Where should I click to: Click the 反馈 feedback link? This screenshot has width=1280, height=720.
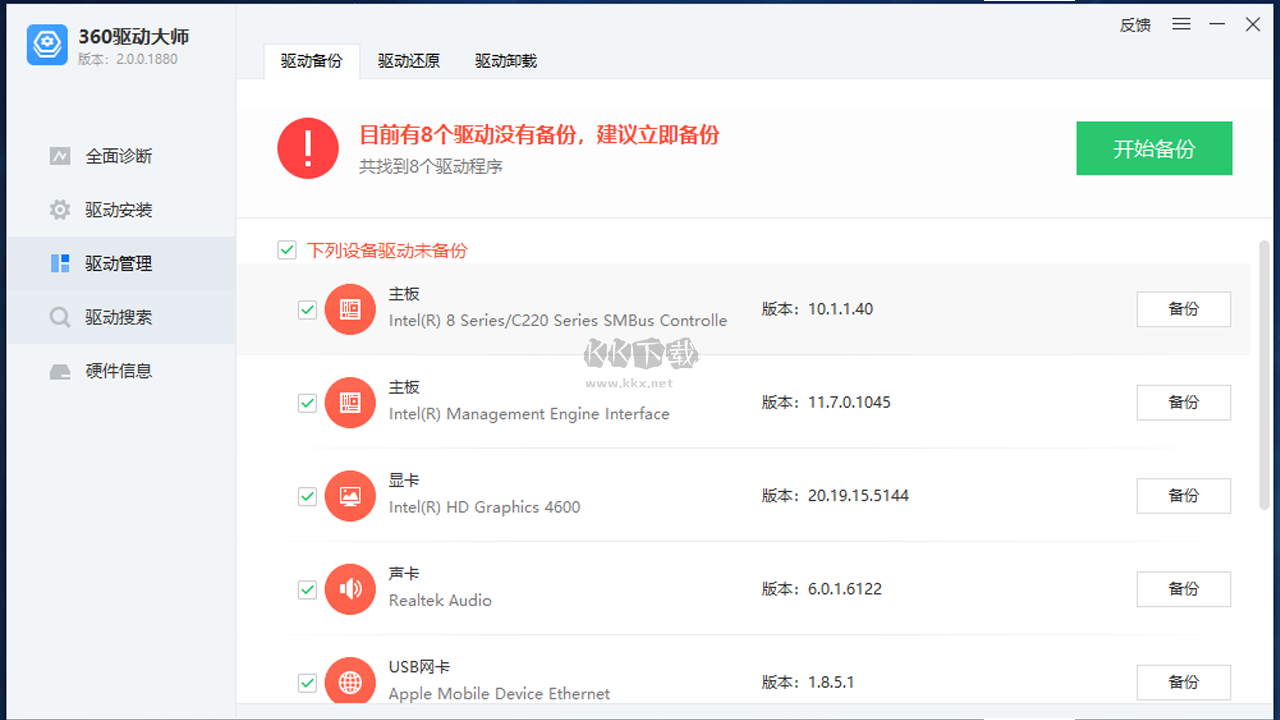point(1135,25)
